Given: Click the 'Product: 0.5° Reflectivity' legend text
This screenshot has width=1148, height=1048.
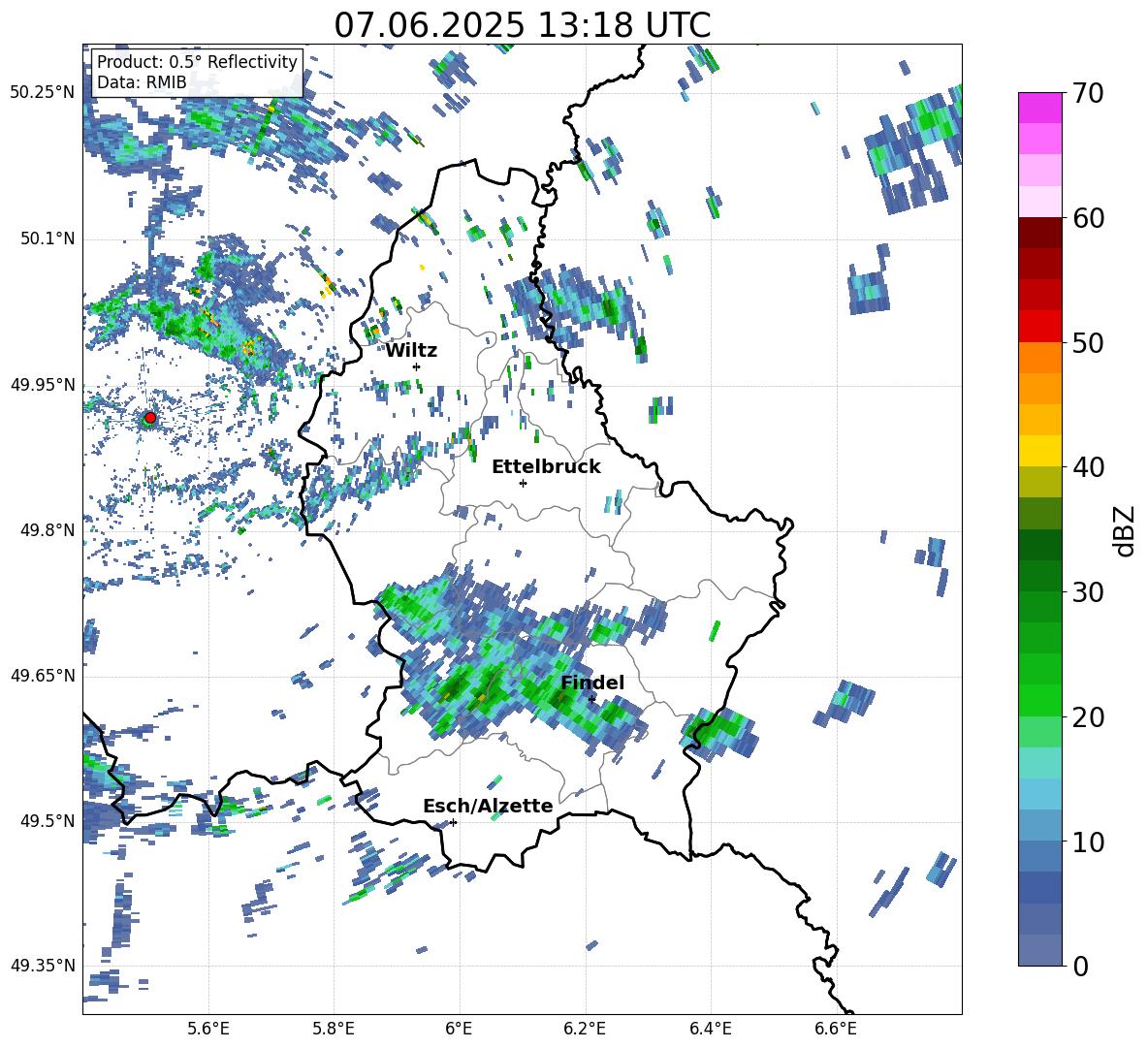Looking at the screenshot, I should tap(197, 62).
